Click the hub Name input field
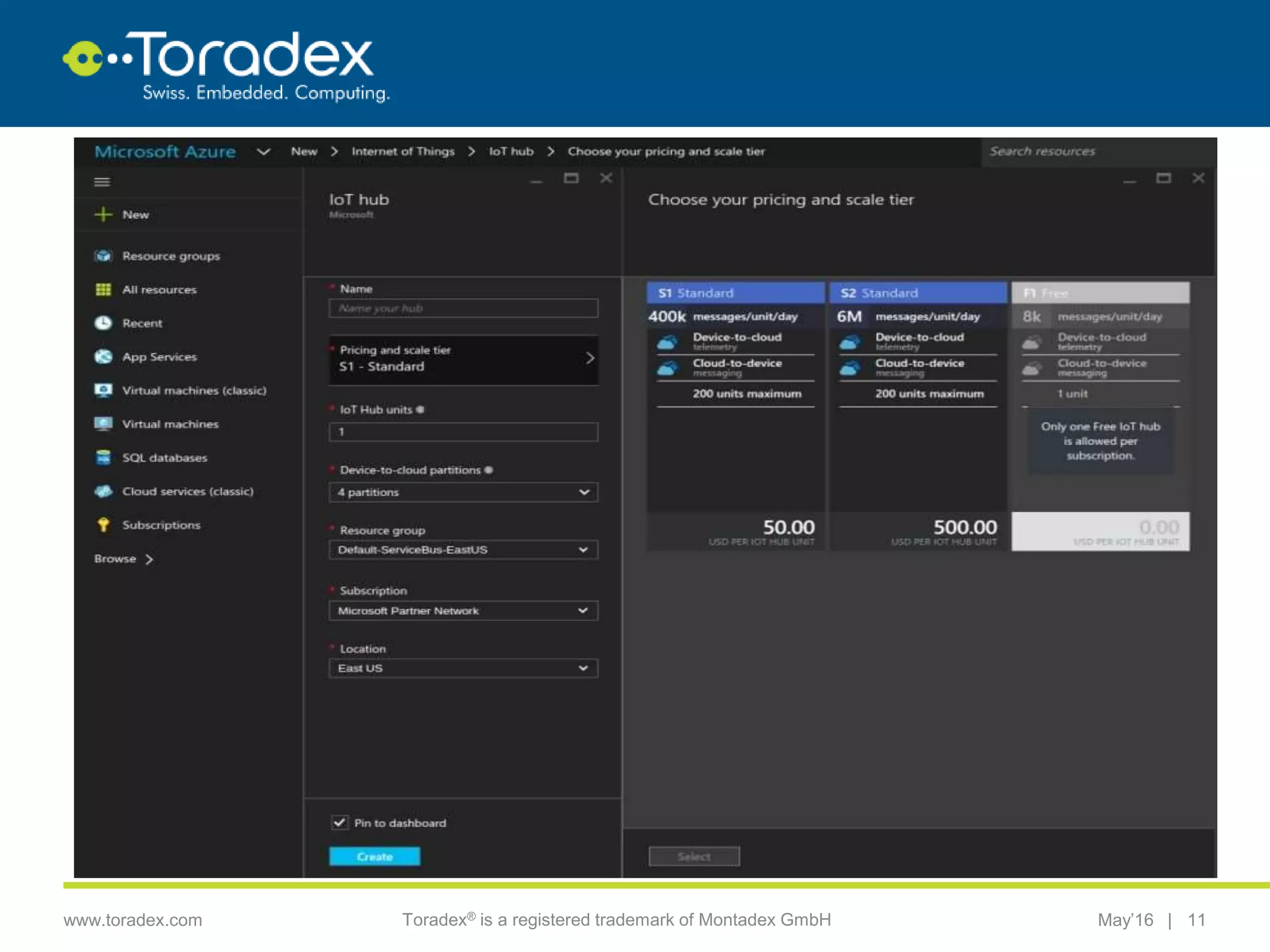Image resolution: width=1270 pixels, height=952 pixels. pyautogui.click(x=463, y=308)
